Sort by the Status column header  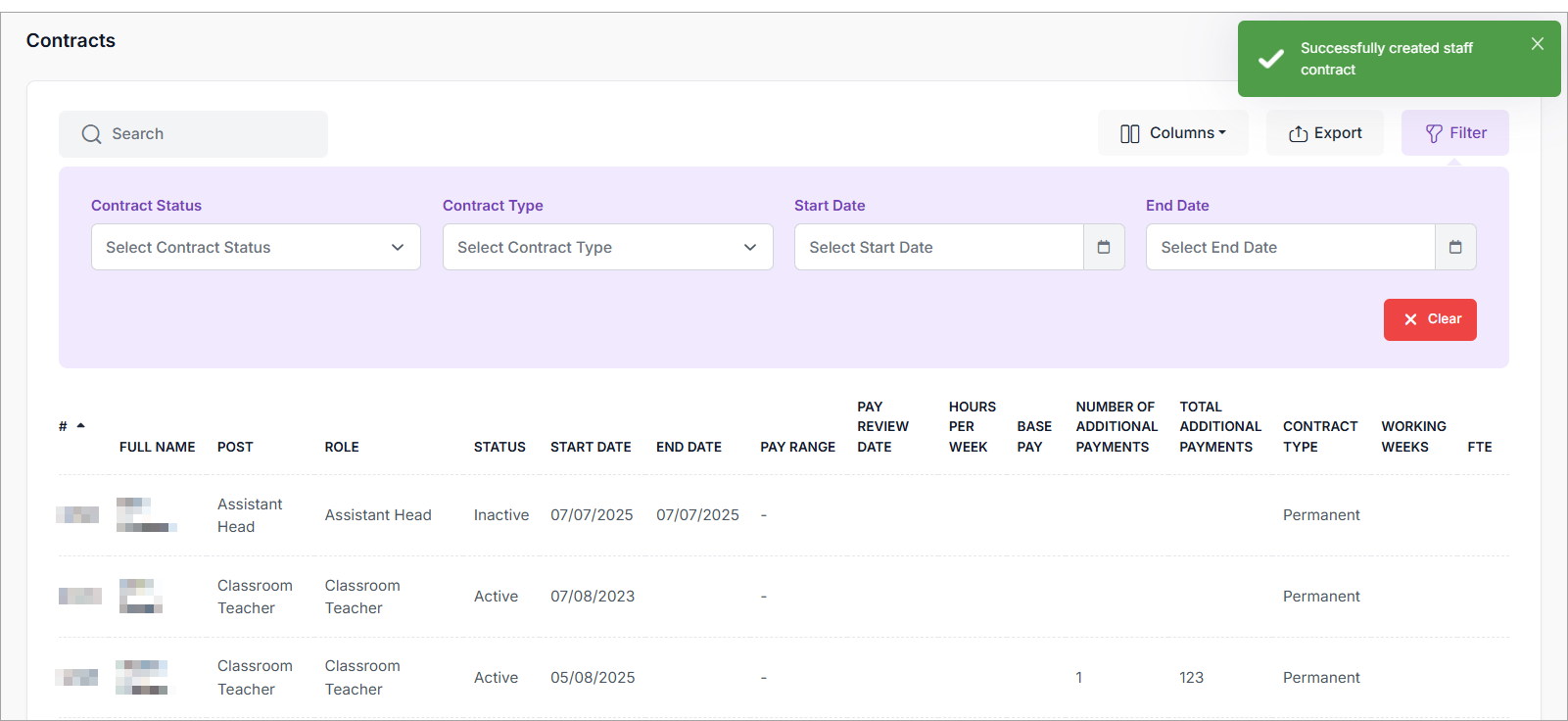click(499, 447)
